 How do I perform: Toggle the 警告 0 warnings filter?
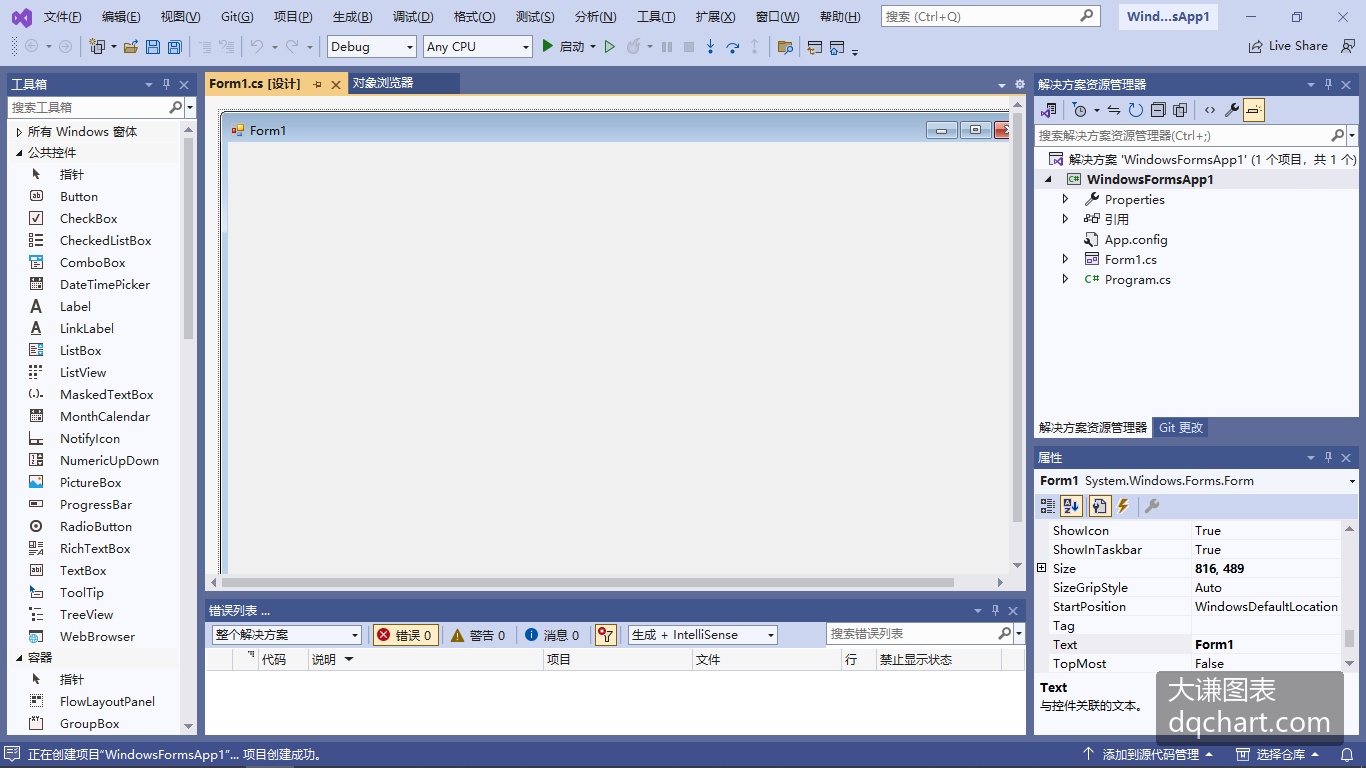pos(478,635)
